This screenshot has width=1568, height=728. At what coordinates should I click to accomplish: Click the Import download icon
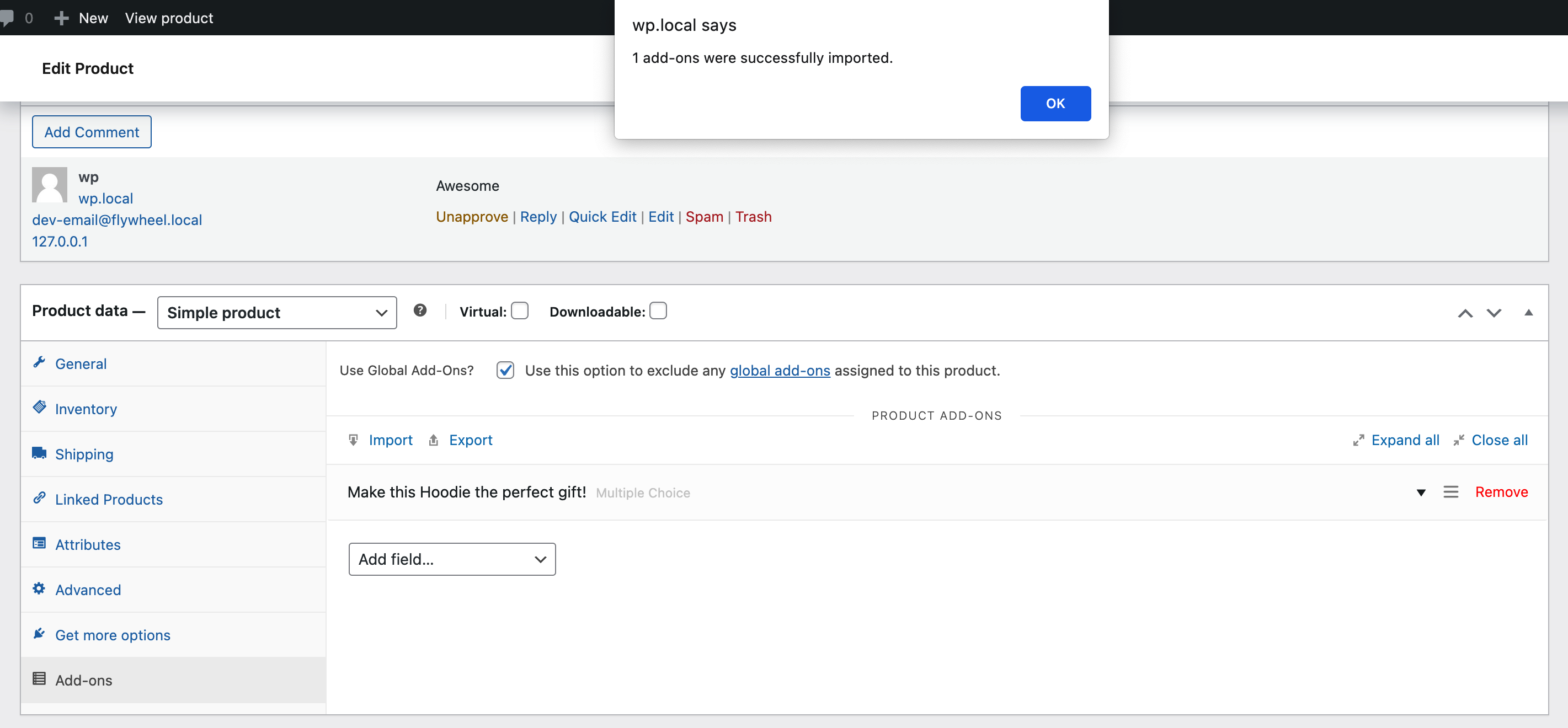coord(354,440)
